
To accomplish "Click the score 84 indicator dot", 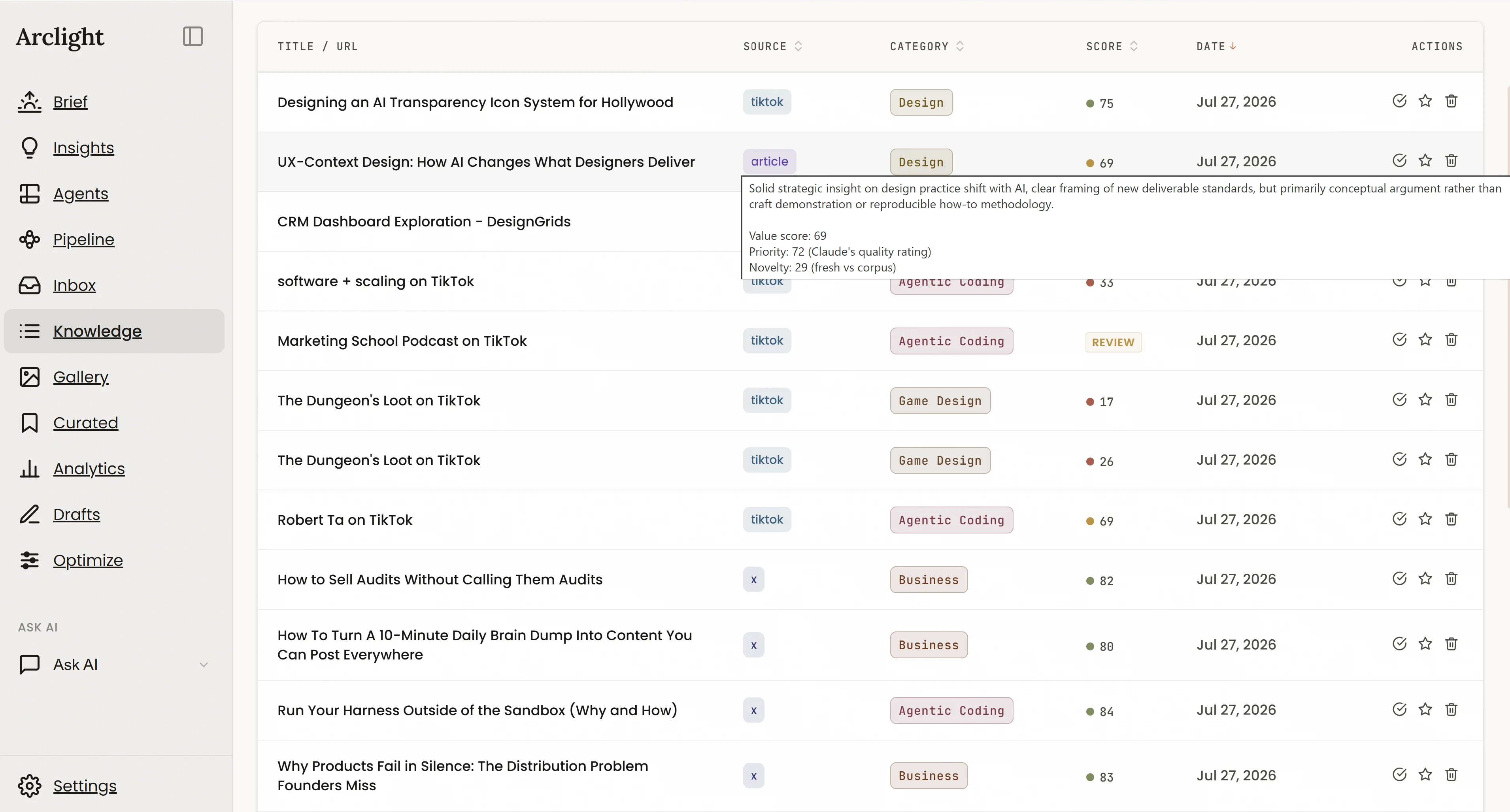I will (1090, 712).
